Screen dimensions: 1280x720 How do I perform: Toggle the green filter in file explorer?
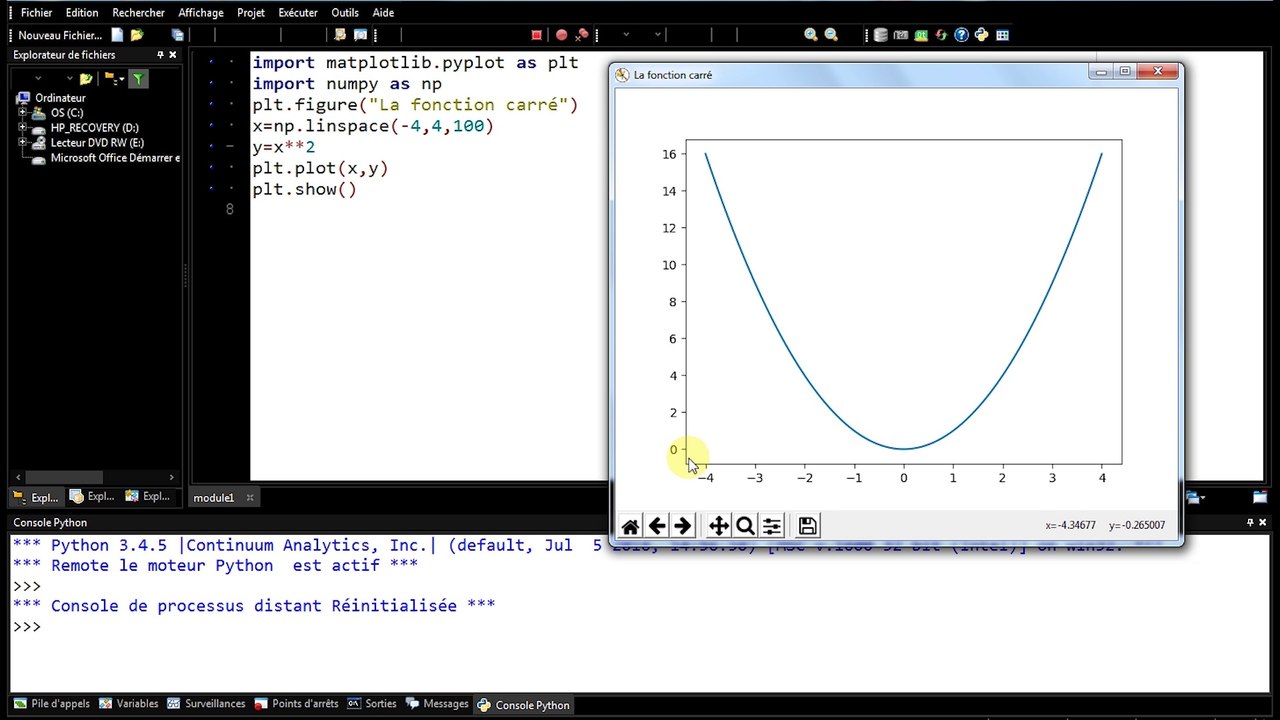[139, 78]
